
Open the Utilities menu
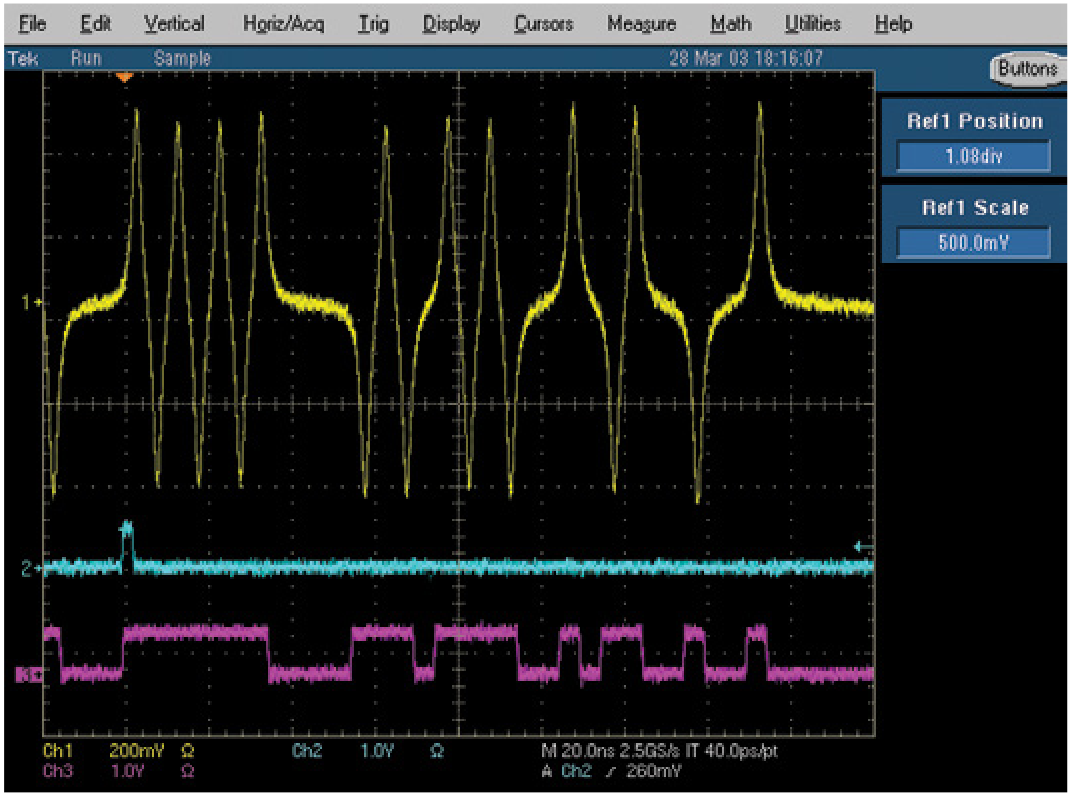click(x=812, y=24)
